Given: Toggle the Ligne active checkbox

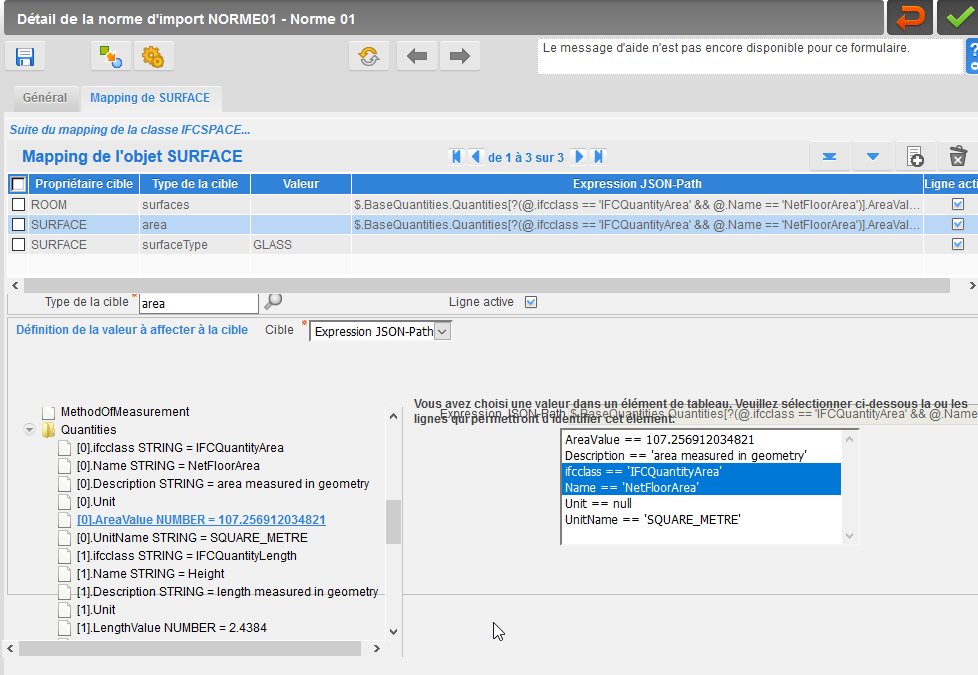Looking at the screenshot, I should pos(531,302).
